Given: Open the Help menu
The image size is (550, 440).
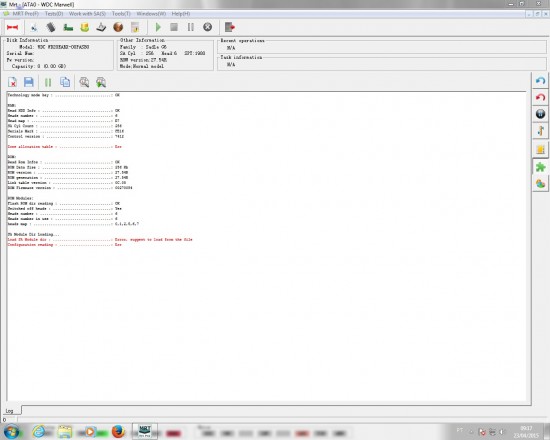Looking at the screenshot, I should 181,14.
